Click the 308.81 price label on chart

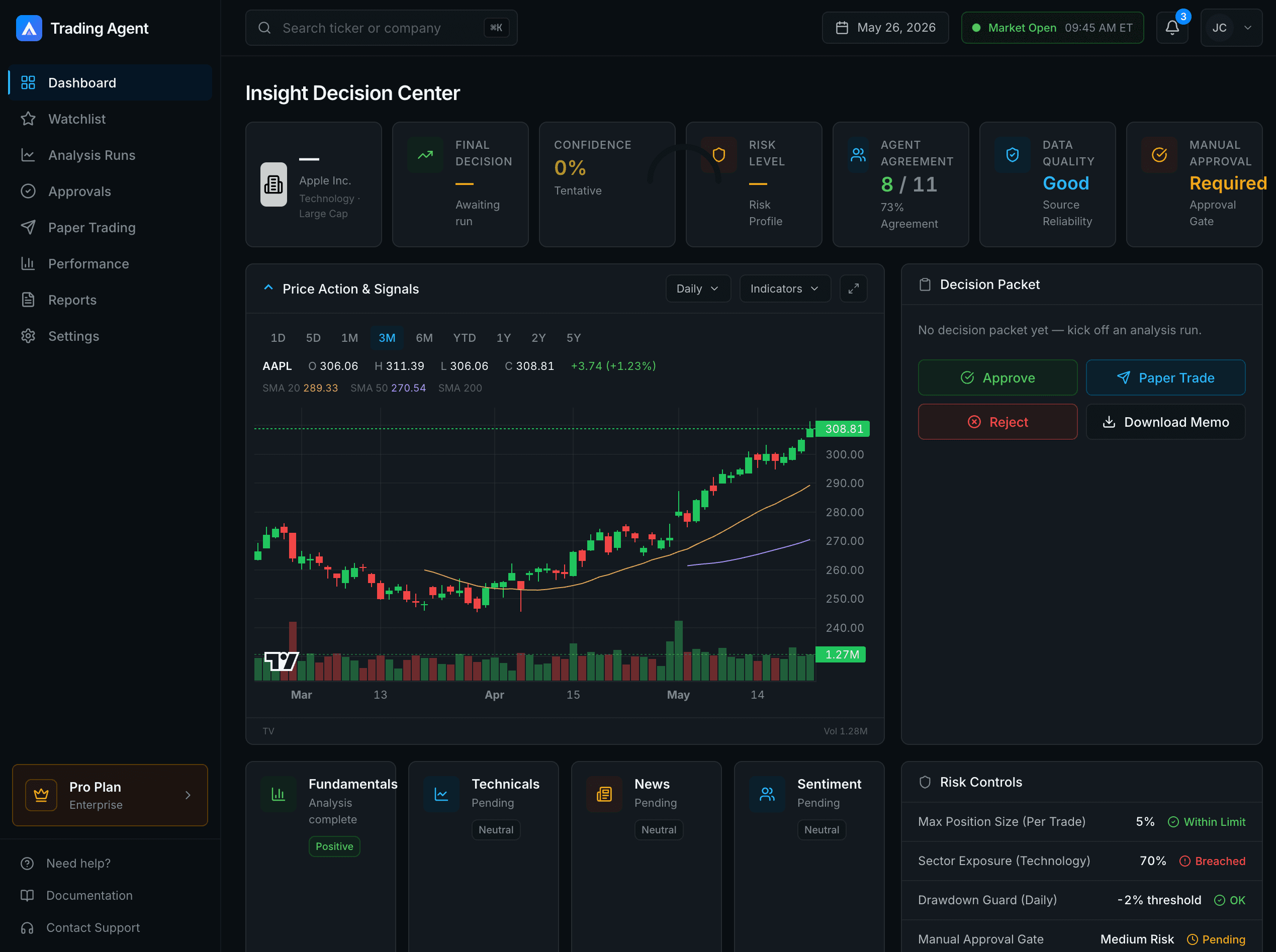[x=843, y=429]
